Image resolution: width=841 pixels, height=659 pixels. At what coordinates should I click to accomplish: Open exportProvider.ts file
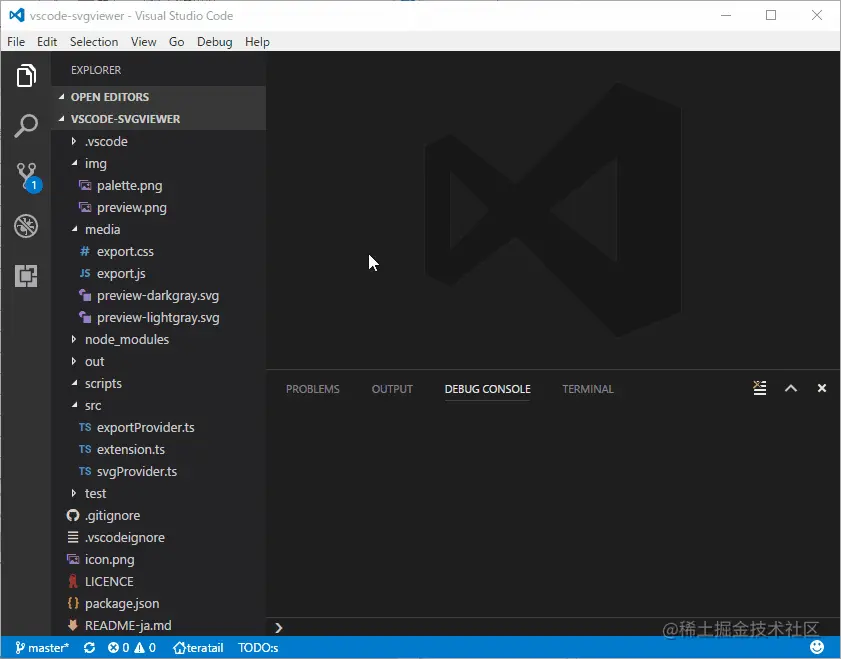159,427
